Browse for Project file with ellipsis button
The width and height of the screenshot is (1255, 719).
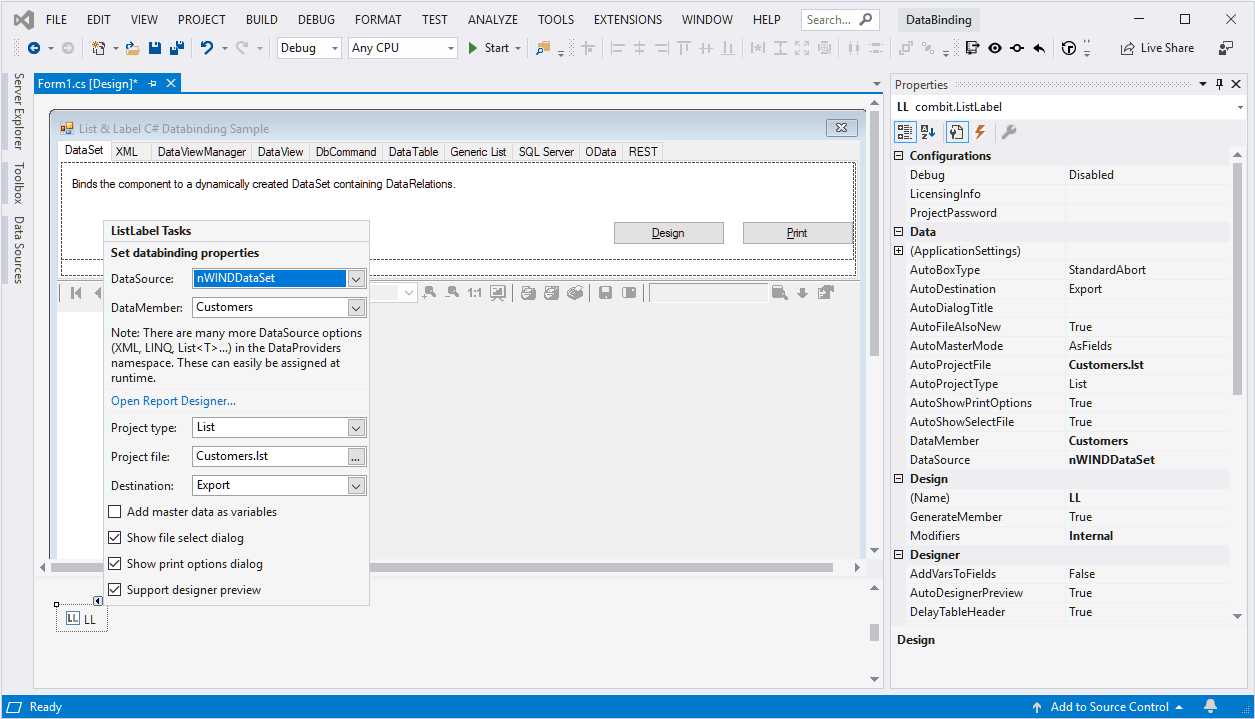[x=356, y=457]
